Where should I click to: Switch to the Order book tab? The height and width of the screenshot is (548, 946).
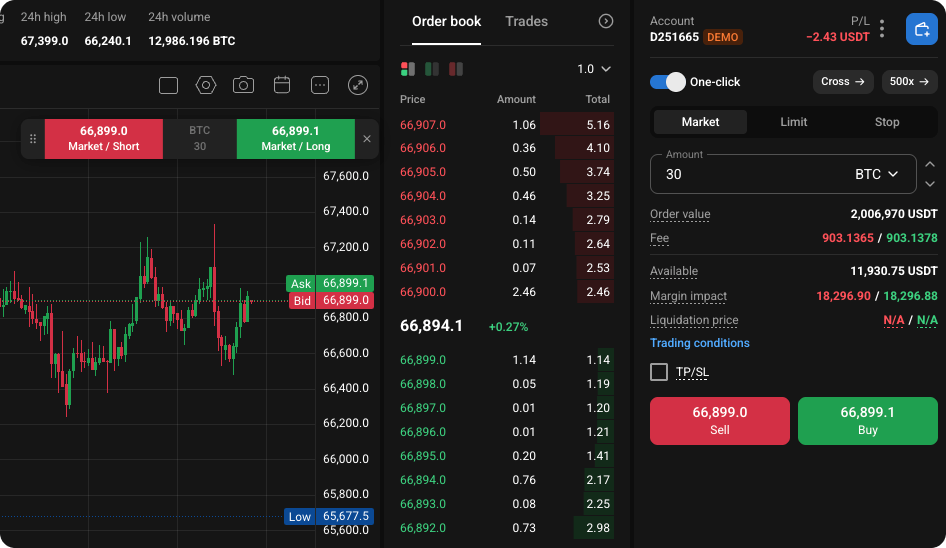pyautogui.click(x=446, y=22)
